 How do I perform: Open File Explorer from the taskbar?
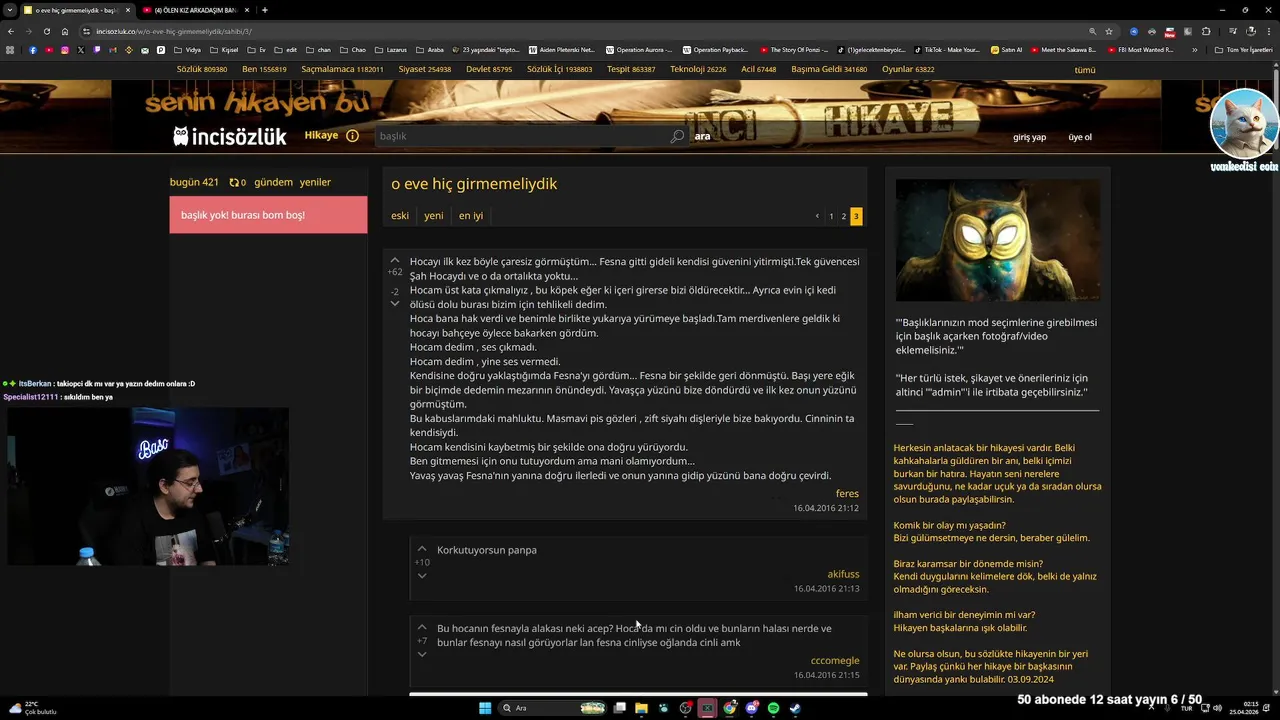tap(641, 708)
